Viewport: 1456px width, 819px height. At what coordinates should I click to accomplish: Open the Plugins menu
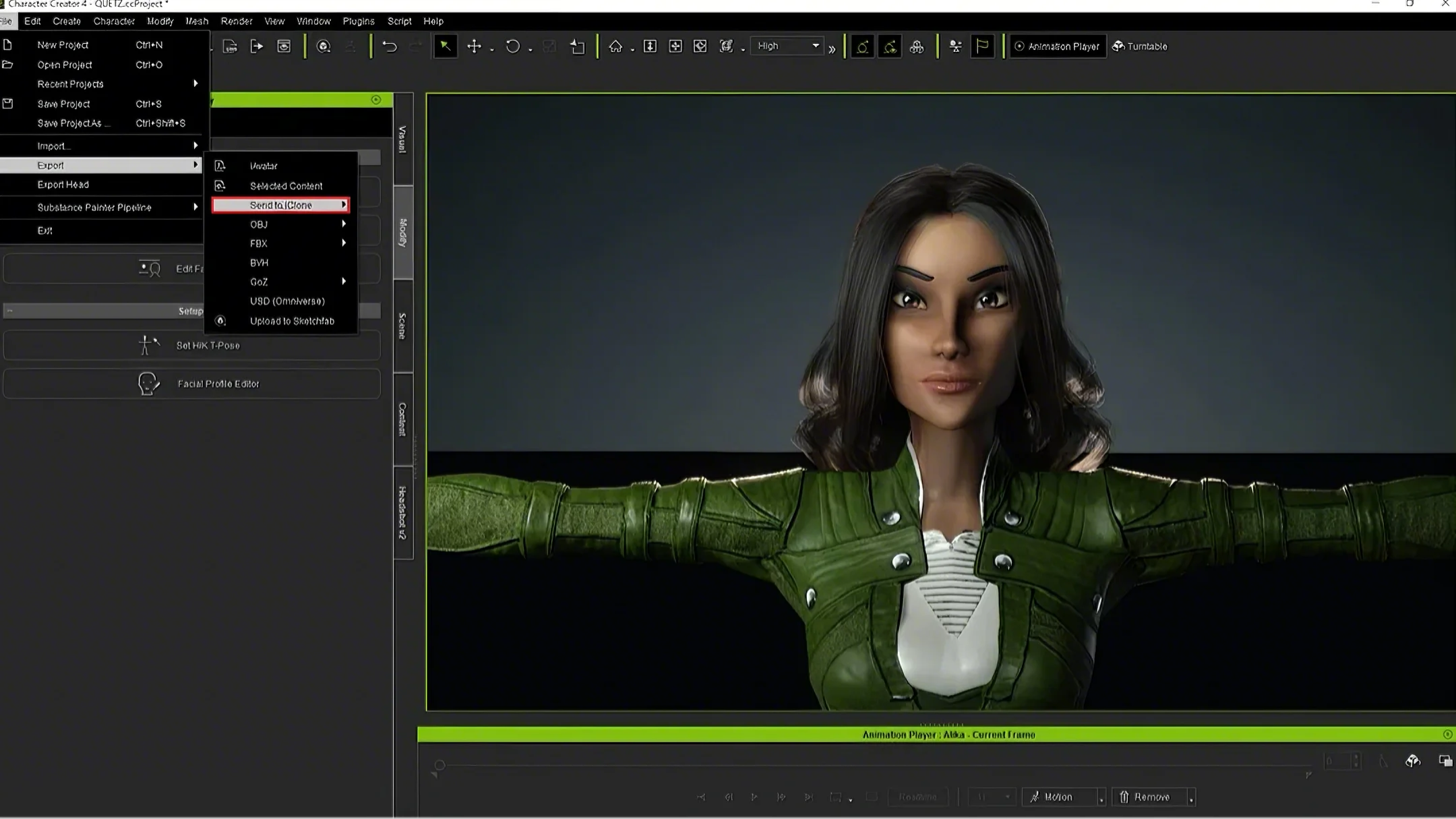[x=358, y=22]
